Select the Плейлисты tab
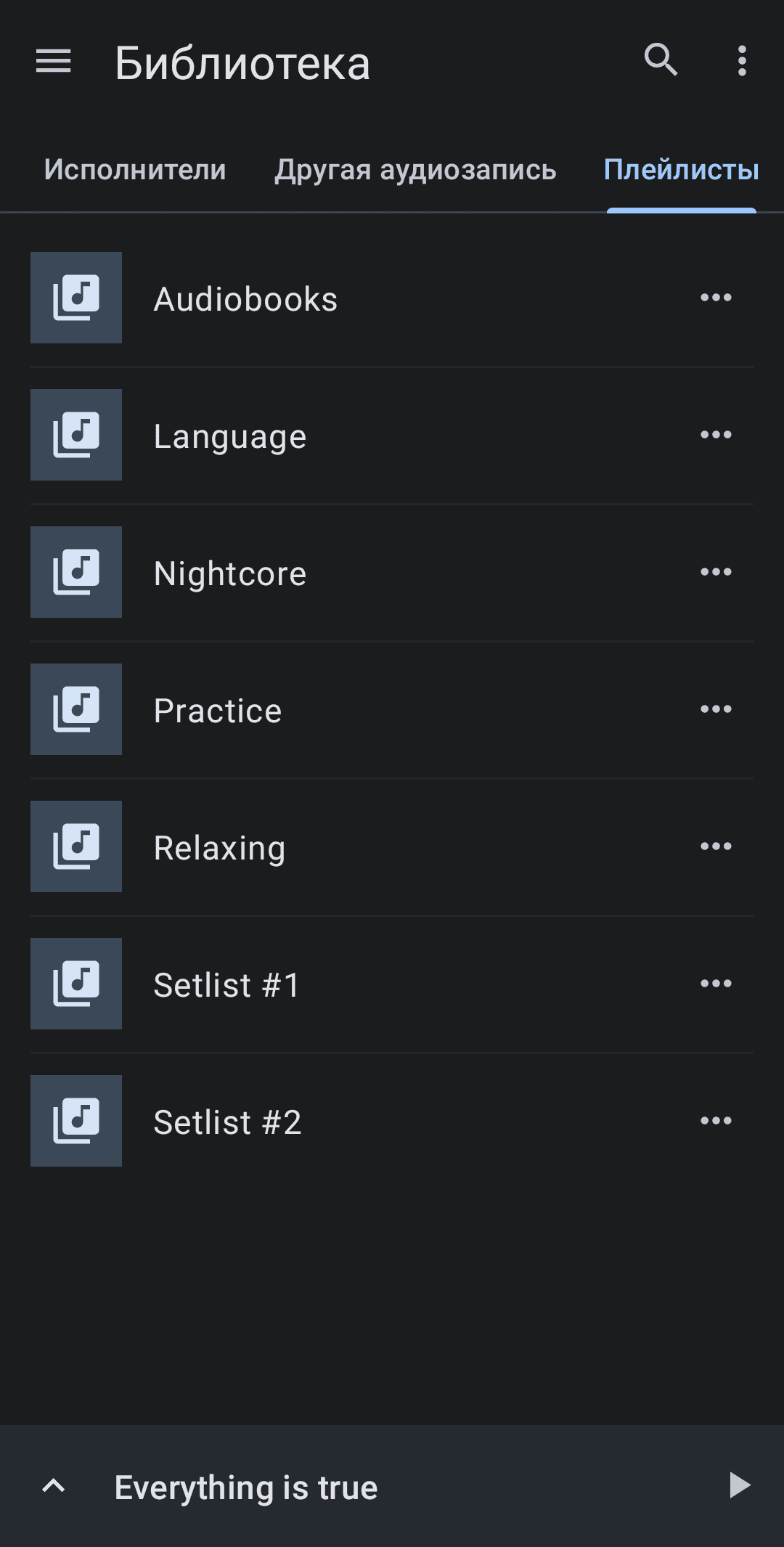 tap(681, 170)
